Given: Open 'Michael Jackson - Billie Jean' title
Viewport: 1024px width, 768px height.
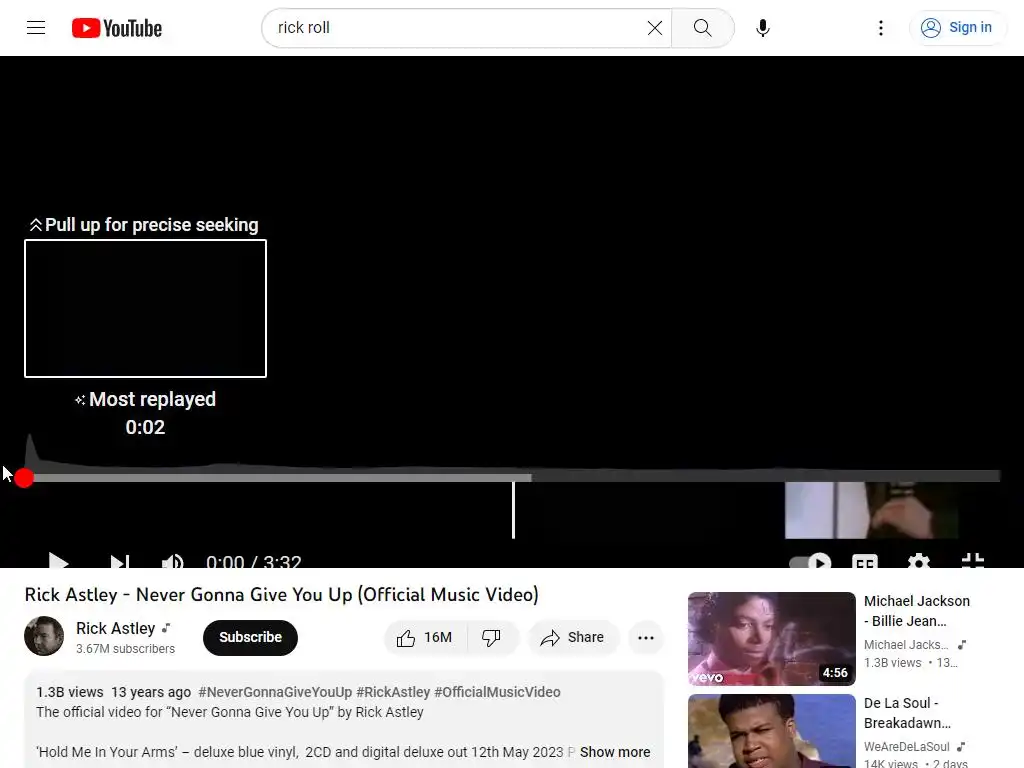Looking at the screenshot, I should click(917, 611).
